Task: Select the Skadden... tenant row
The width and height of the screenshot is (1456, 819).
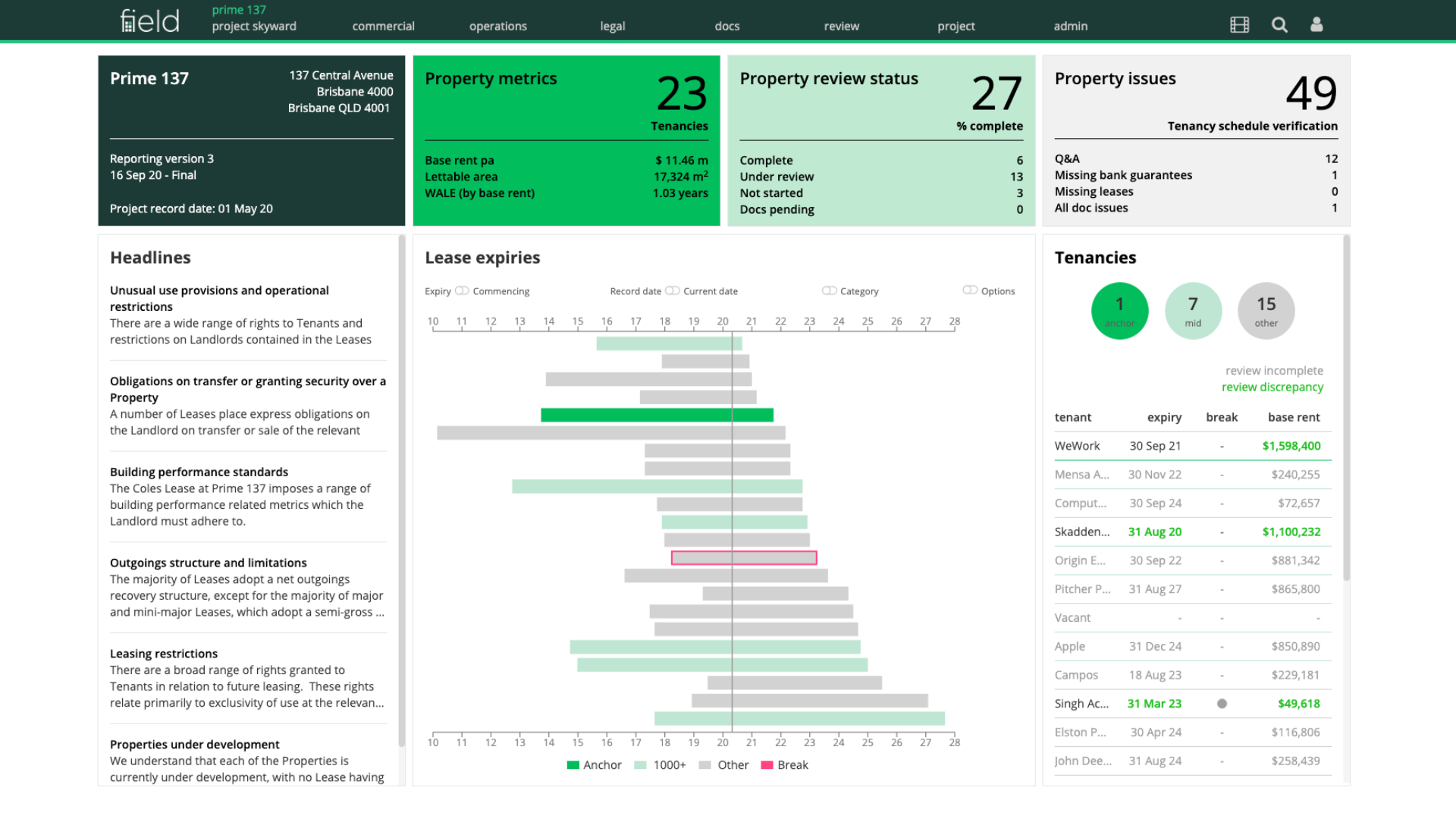Action: (x=1192, y=532)
